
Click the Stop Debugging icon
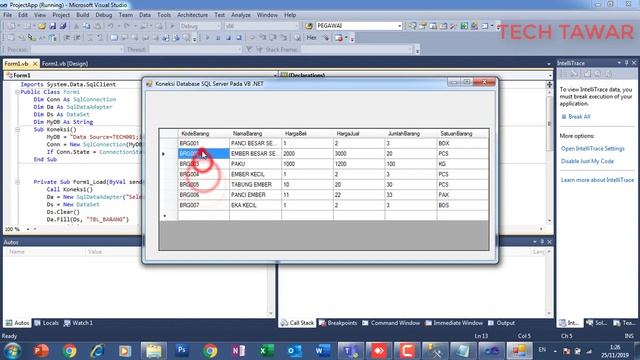pyautogui.click(x=229, y=38)
